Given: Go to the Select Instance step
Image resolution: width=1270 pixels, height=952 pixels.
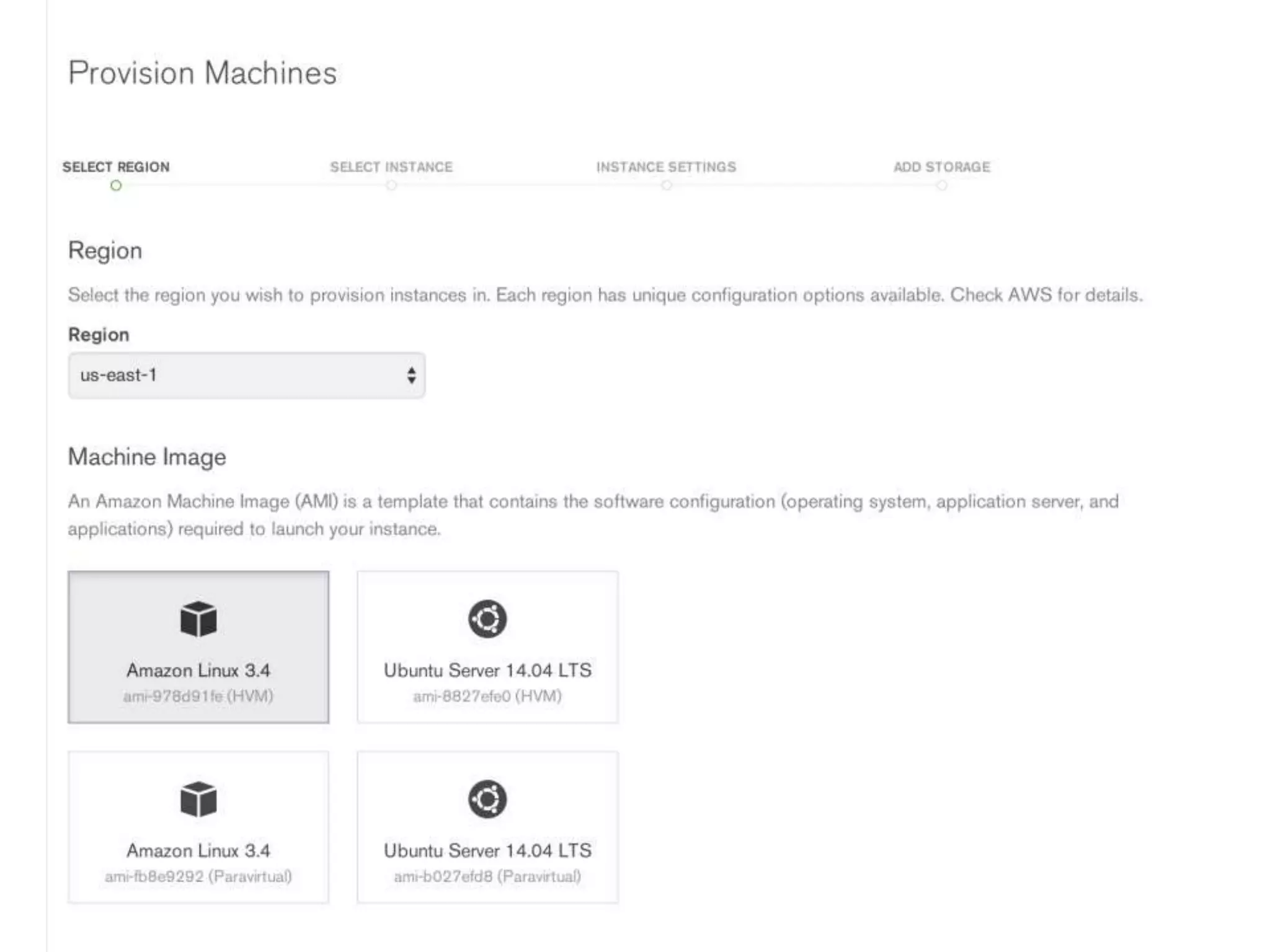Looking at the screenshot, I should (391, 167).
